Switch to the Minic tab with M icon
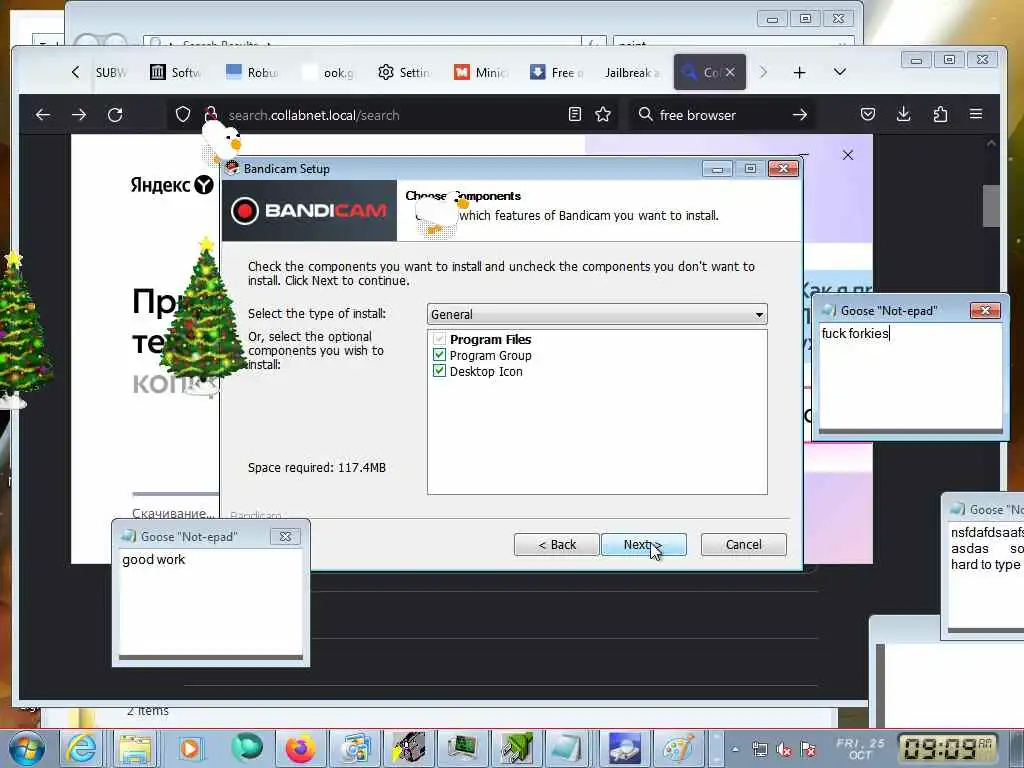Viewport: 1024px width, 768px height. point(480,72)
